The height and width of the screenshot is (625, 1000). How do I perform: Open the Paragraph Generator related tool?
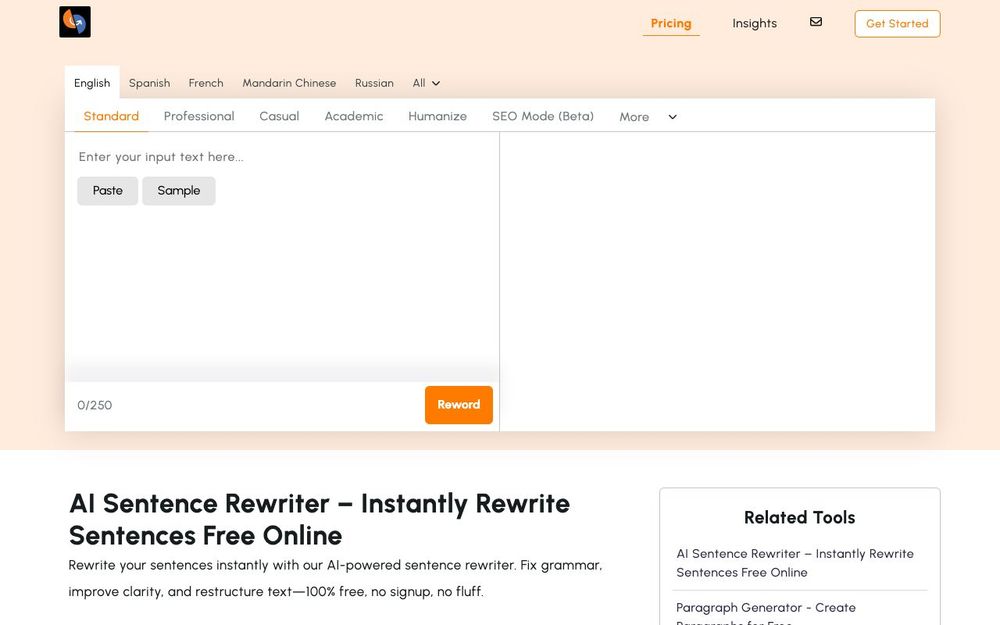766,607
